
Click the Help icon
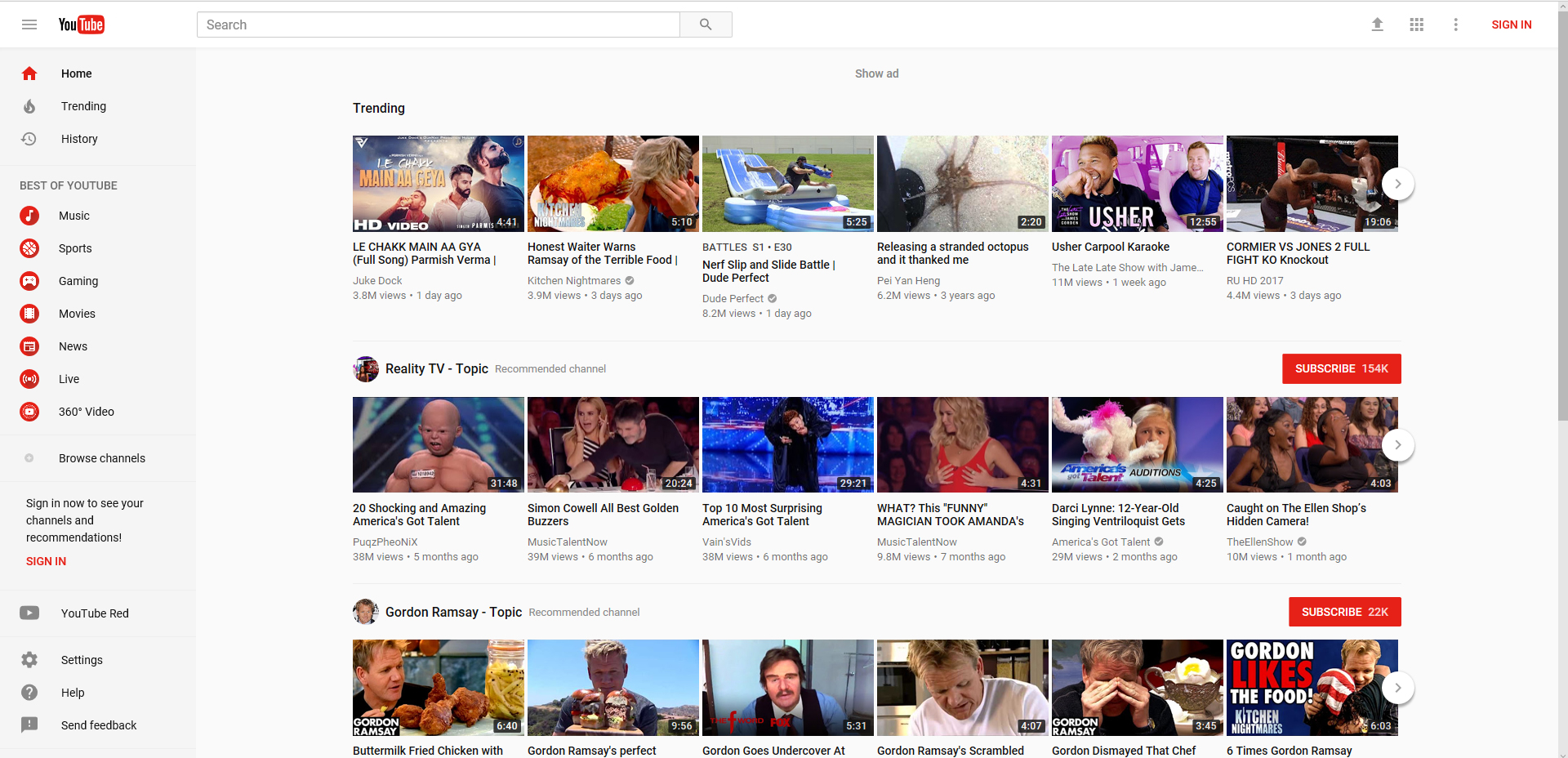[29, 693]
